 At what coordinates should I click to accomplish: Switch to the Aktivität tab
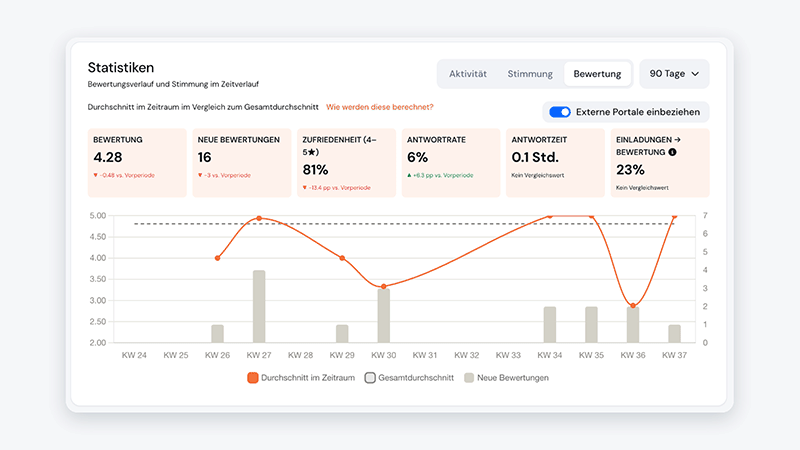[x=467, y=74]
